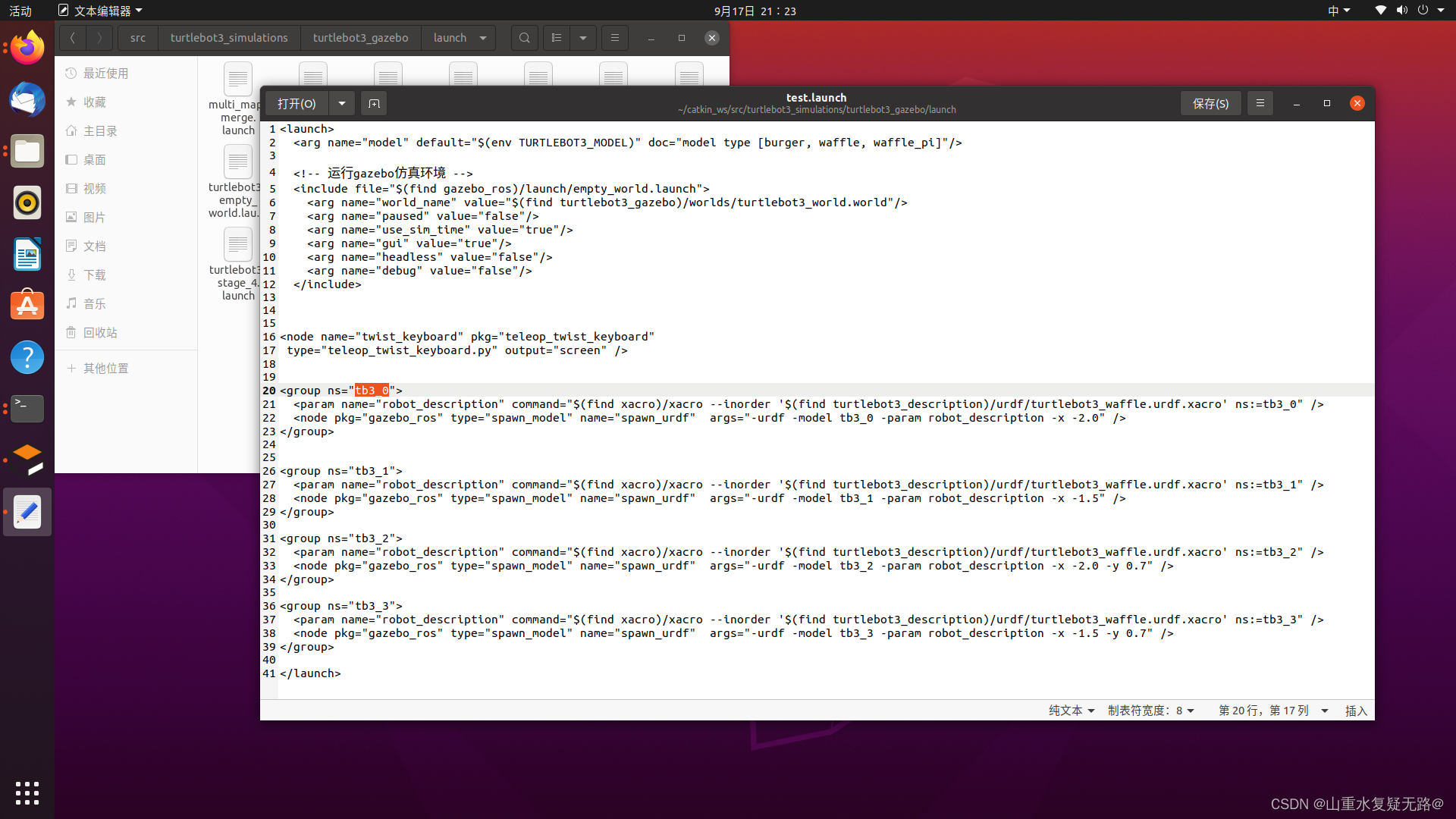
Task: Navigate to src in path bar
Action: pos(137,38)
